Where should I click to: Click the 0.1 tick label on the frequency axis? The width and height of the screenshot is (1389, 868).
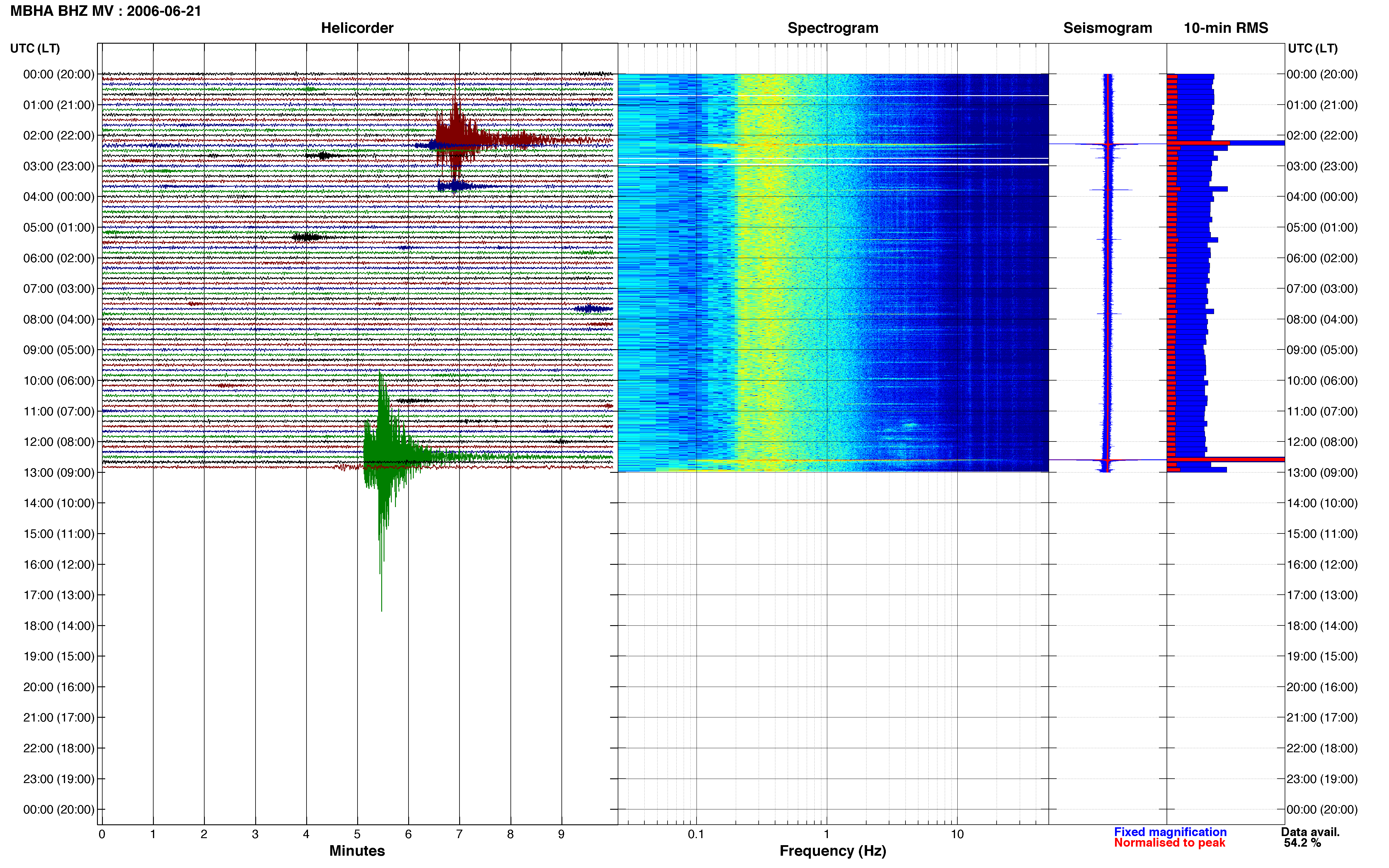tap(696, 834)
